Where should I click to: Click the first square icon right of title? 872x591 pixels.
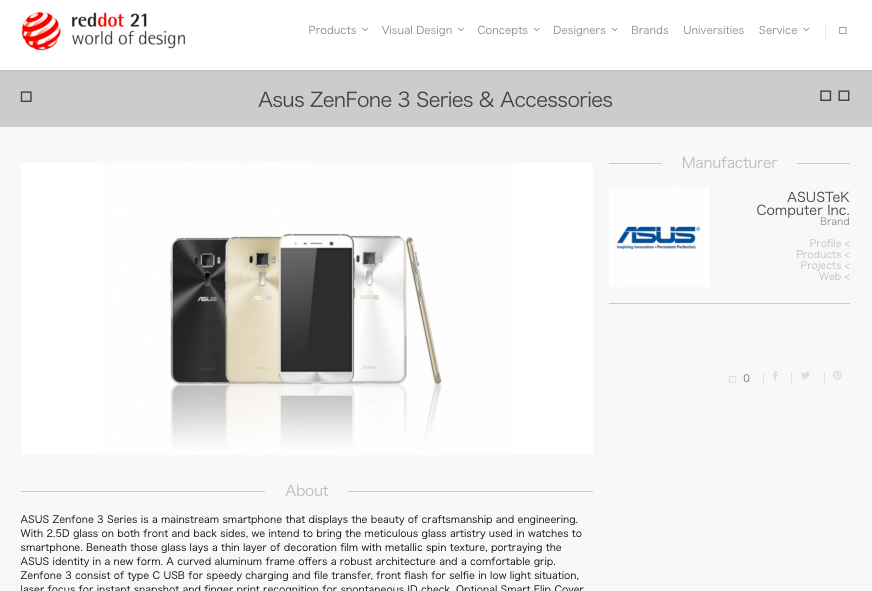click(825, 96)
